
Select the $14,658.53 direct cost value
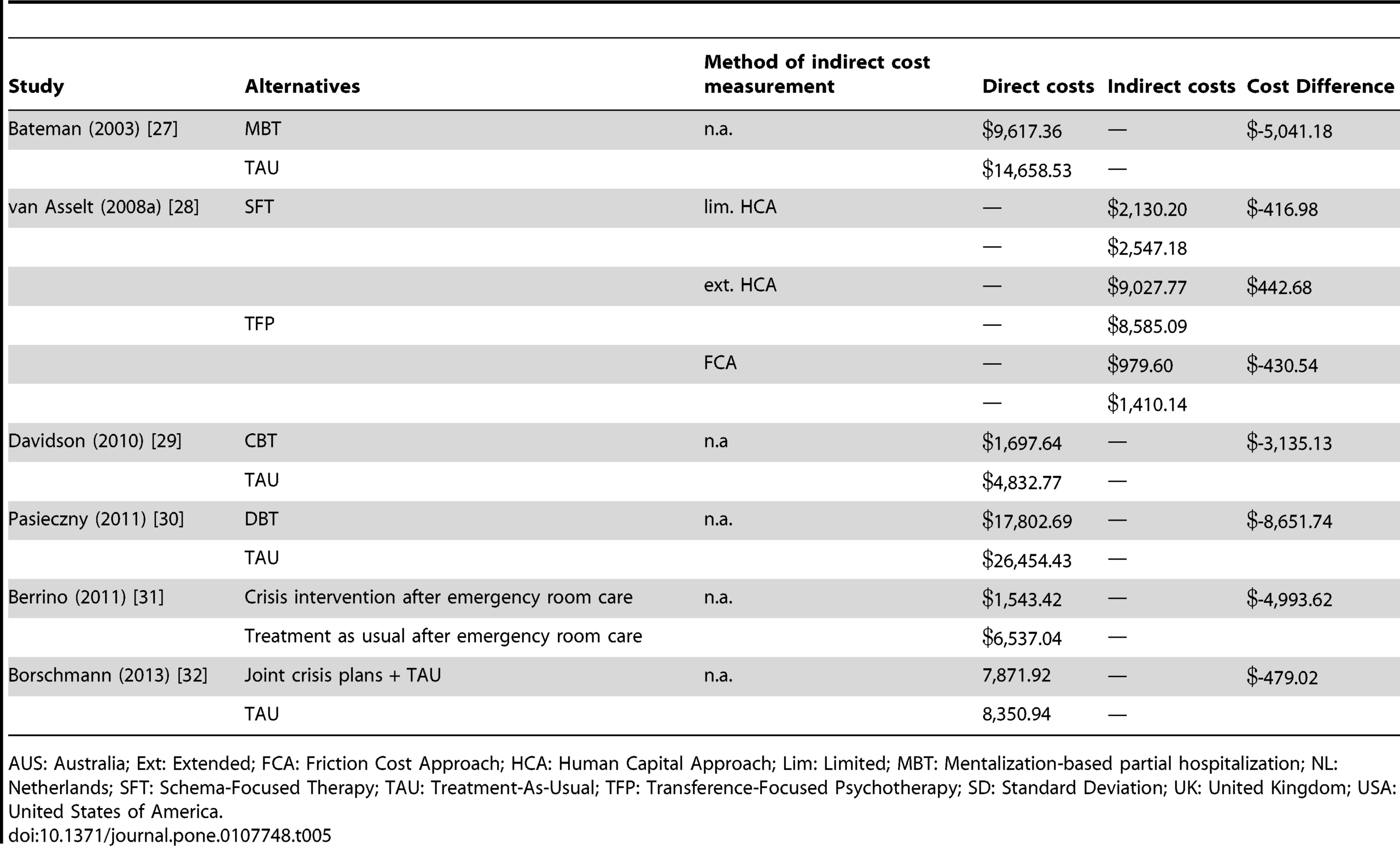pos(1026,170)
